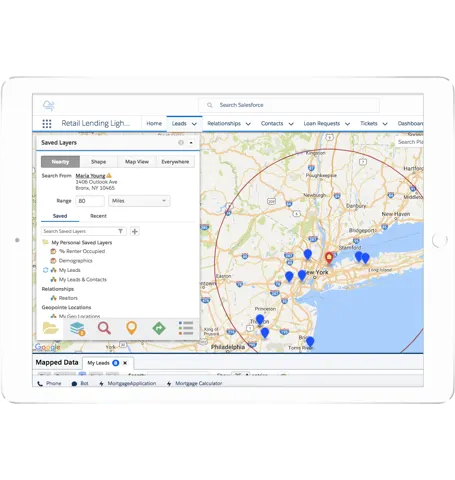Open the Relationships tab dropdown chevron
The image size is (455, 480).
(x=248, y=124)
